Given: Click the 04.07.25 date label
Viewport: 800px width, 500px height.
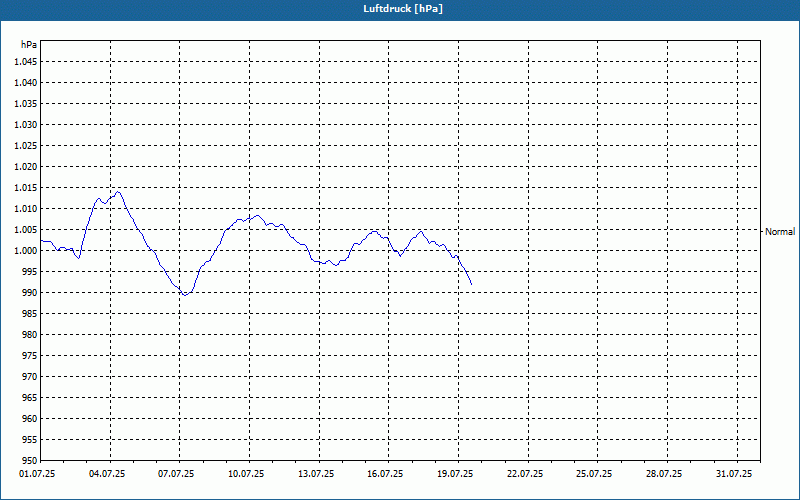Looking at the screenshot, I should [107, 474].
